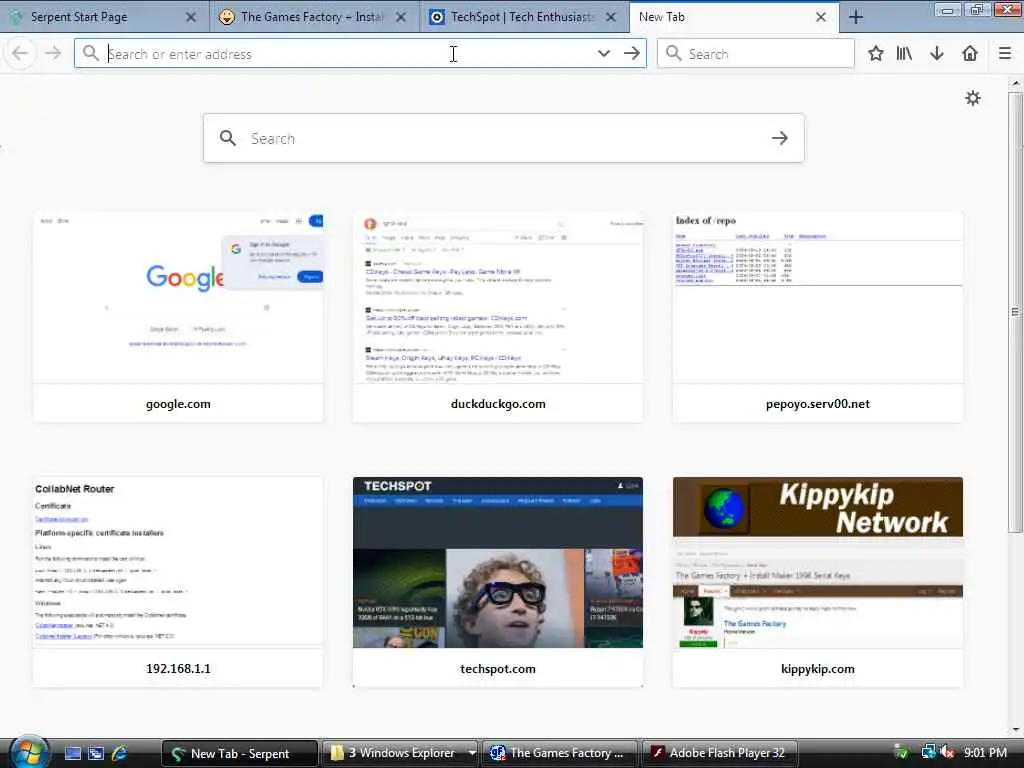Switch to The Games Factory tab
Image resolution: width=1024 pixels, height=768 pixels.
[315, 17]
